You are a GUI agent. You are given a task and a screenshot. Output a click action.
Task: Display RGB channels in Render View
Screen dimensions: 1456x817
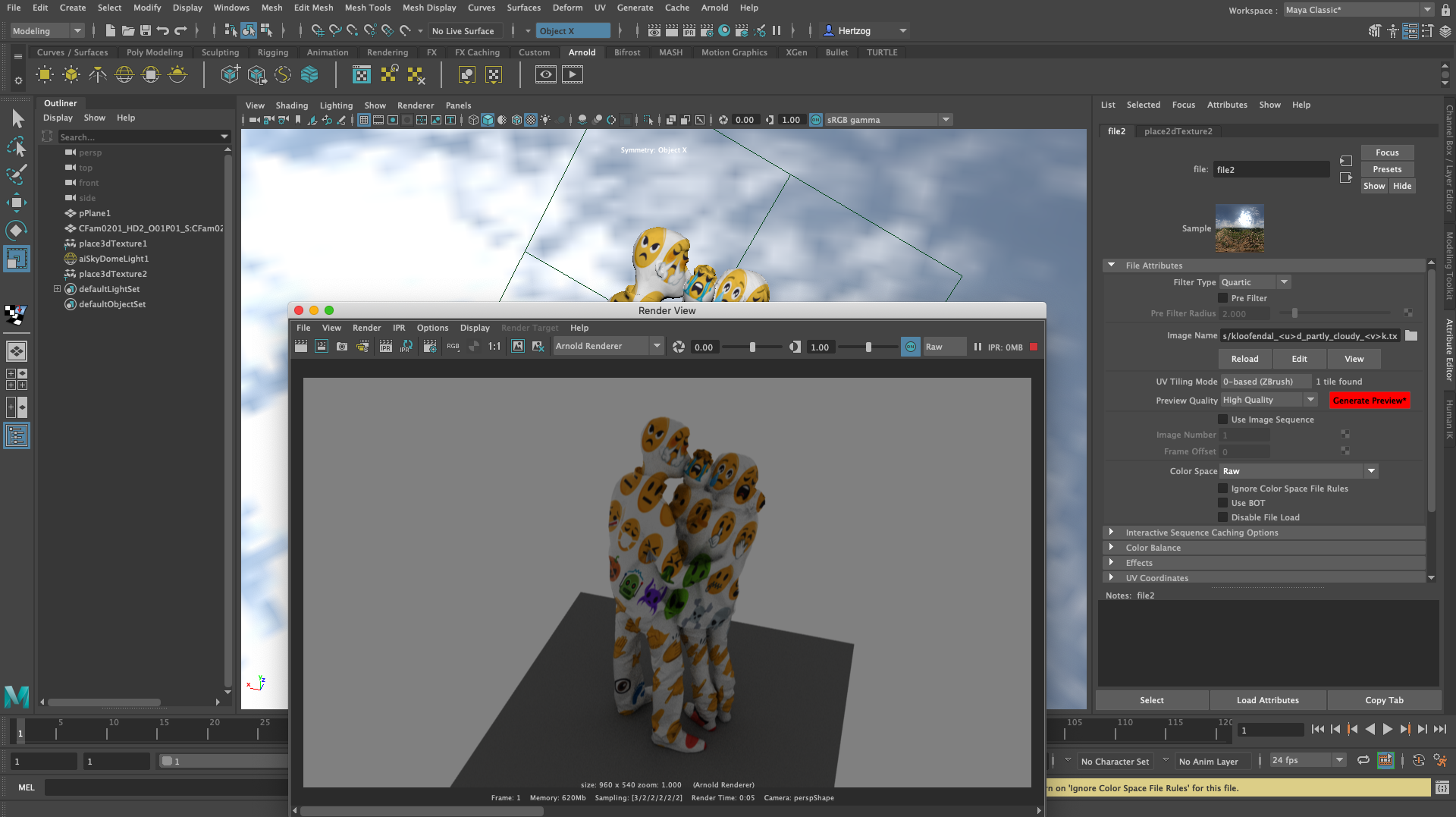pyautogui.click(x=453, y=347)
